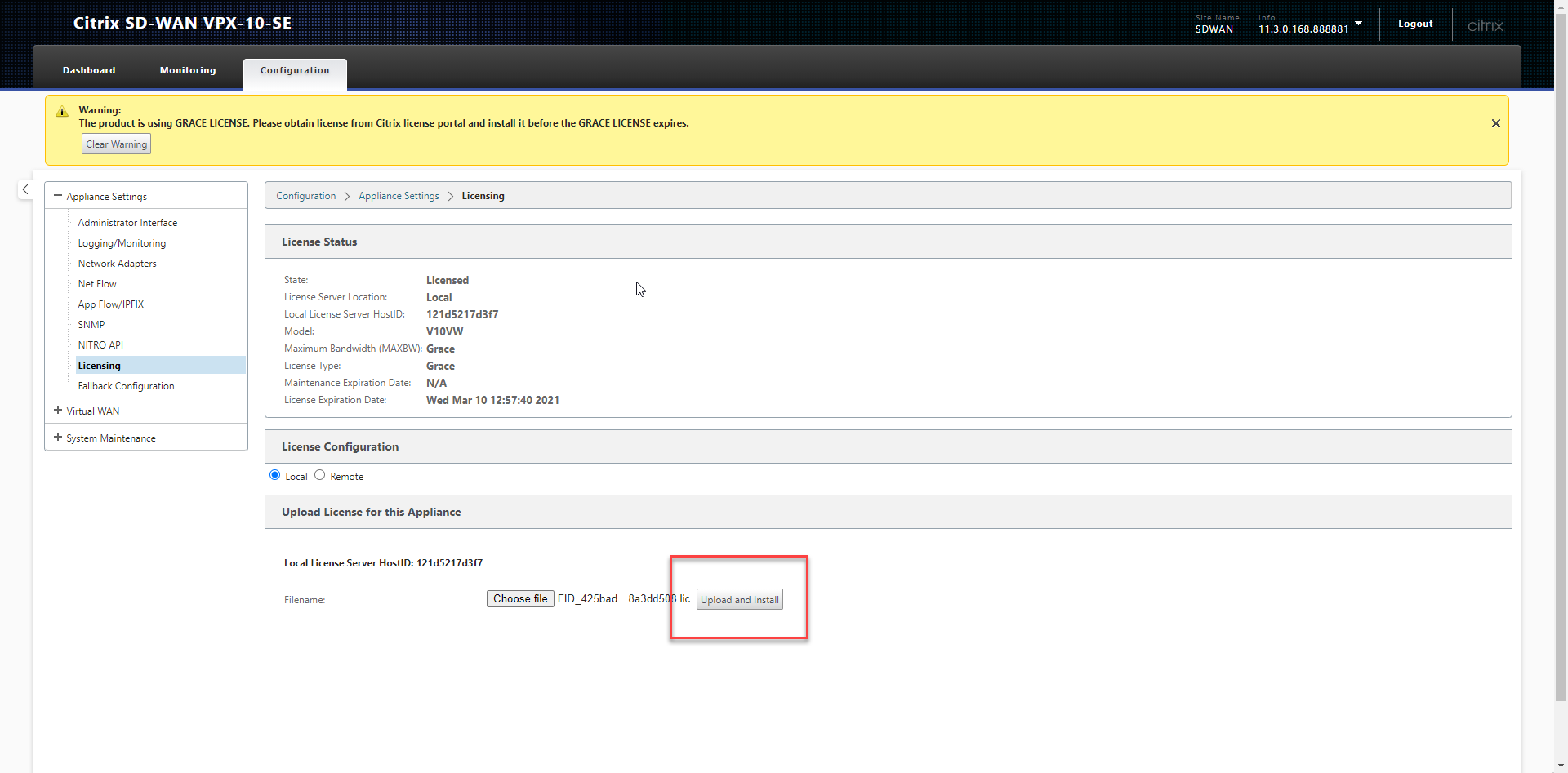Viewport: 1568px width, 773px height.
Task: Switch to the Dashboard tab
Action: tap(89, 71)
